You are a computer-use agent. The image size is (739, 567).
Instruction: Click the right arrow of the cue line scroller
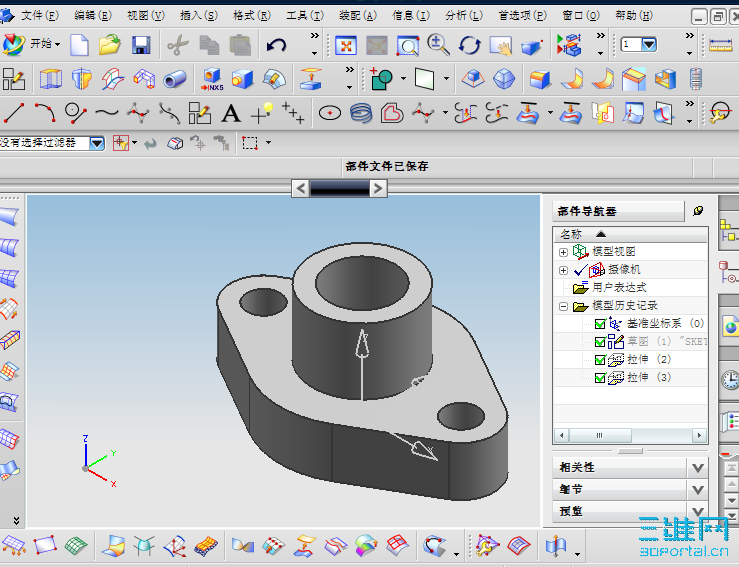coord(378,189)
